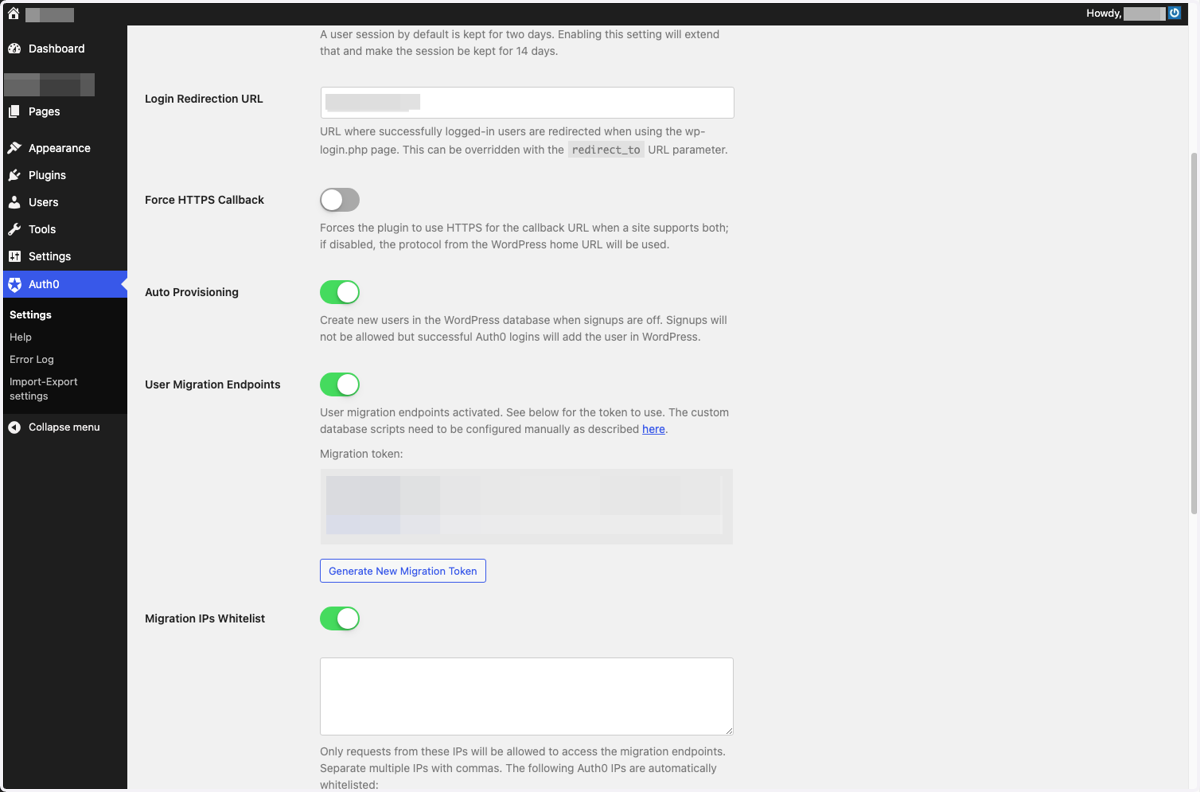Click the 'Login Redirection URL' label
The height and width of the screenshot is (792, 1200).
(204, 99)
